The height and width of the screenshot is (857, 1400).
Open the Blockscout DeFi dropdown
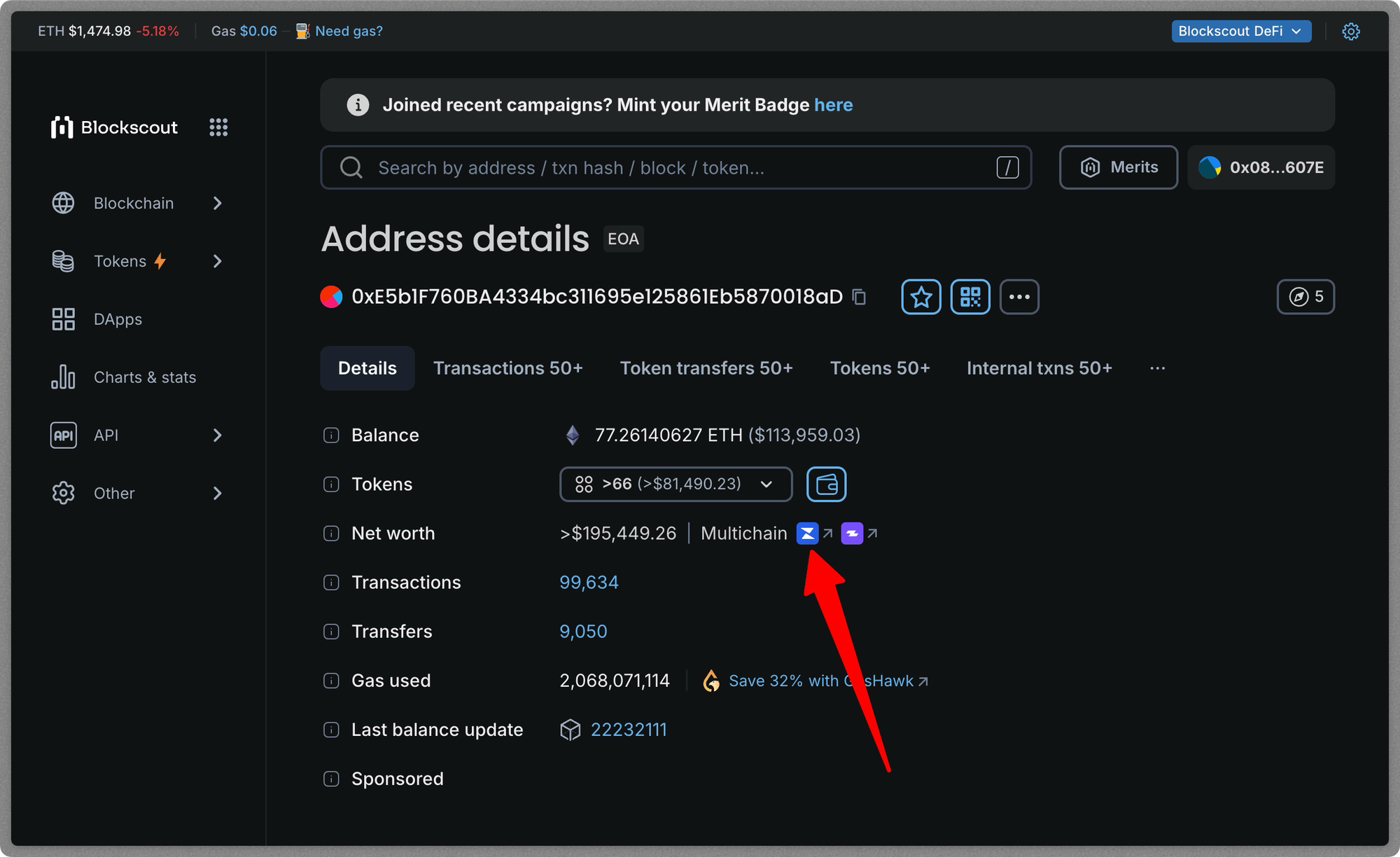coord(1241,32)
